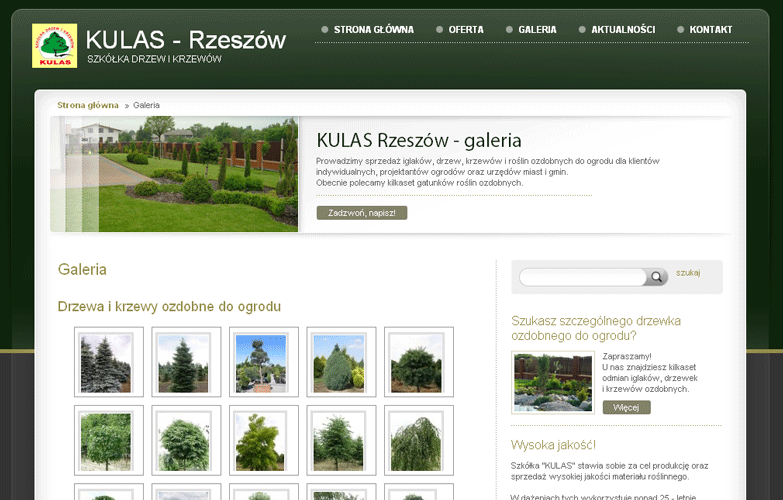Open the round green tree thumbnail
Image resolution: width=783 pixels, height=500 pixels.
pyautogui.click(x=186, y=441)
